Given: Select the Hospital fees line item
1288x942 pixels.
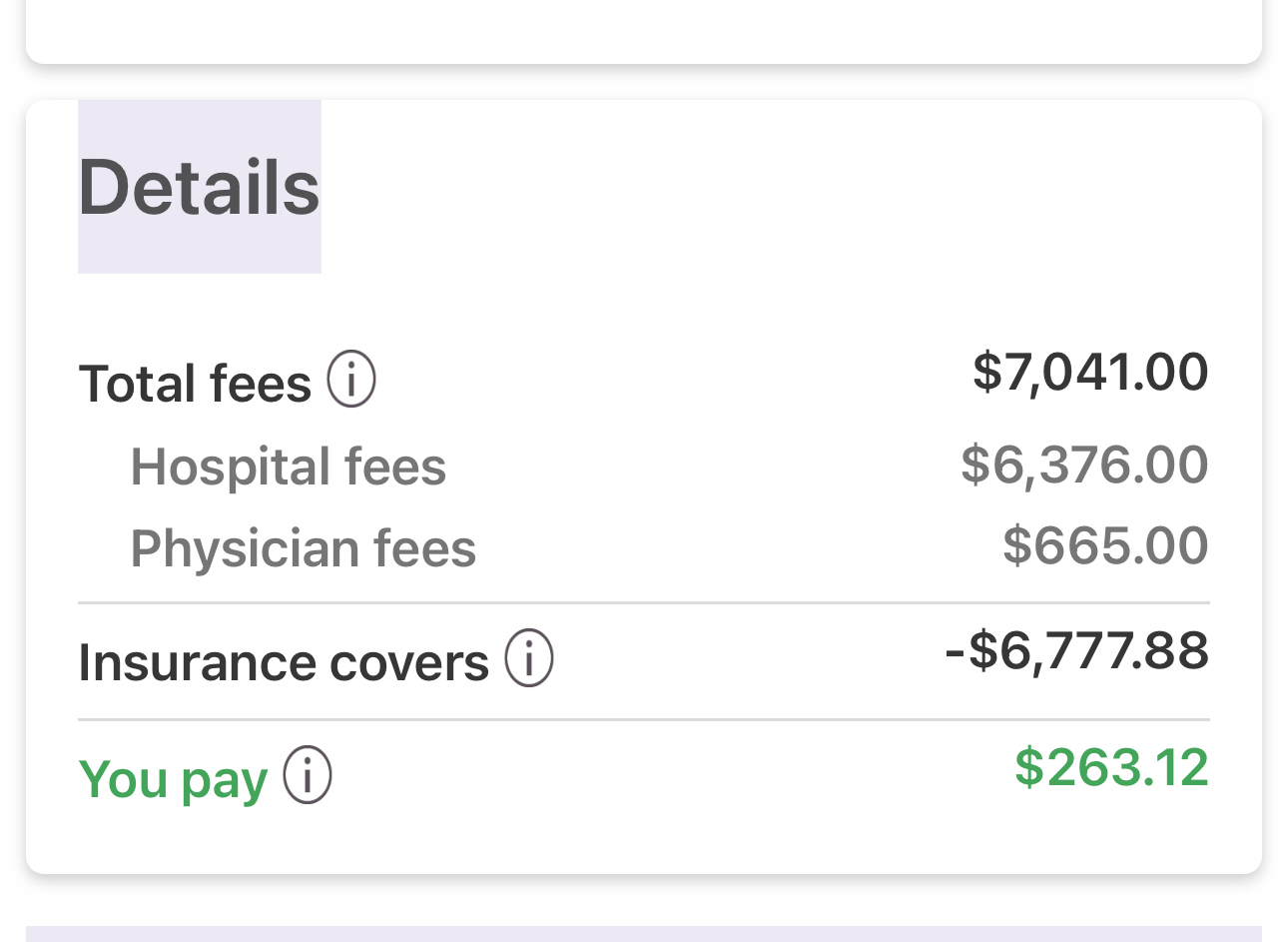Looking at the screenshot, I should click(x=289, y=467).
